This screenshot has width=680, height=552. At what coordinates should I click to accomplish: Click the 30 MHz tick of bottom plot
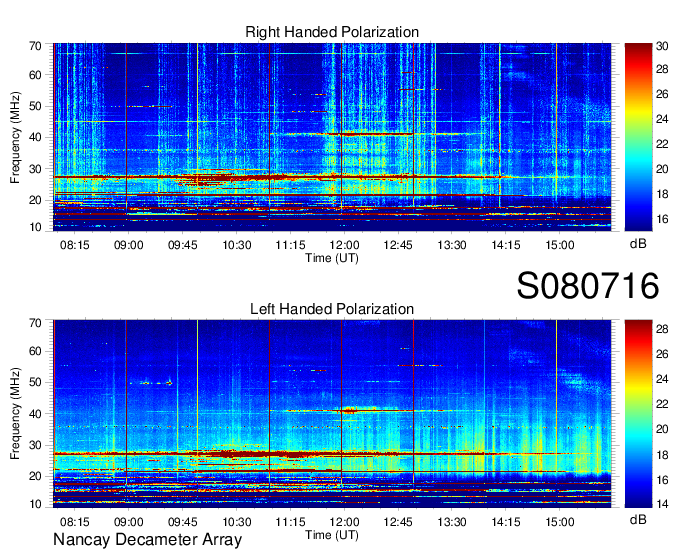36,445
